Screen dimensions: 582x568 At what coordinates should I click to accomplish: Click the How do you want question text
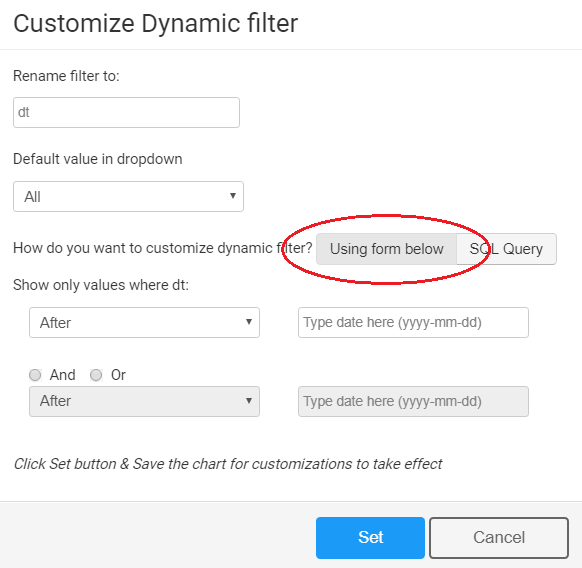pyautogui.click(x=163, y=248)
